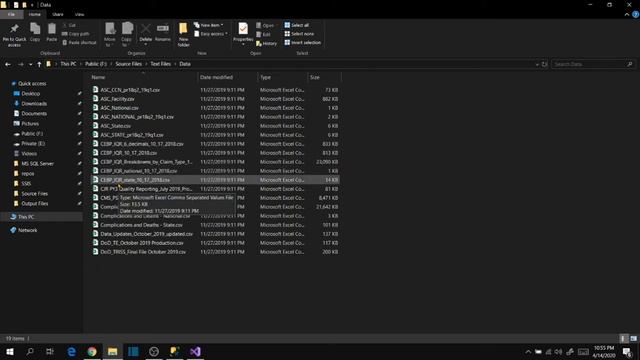Screen dimensions: 640x360
Task: Switch to Details view layout
Action: pyautogui.click(x=623, y=338)
